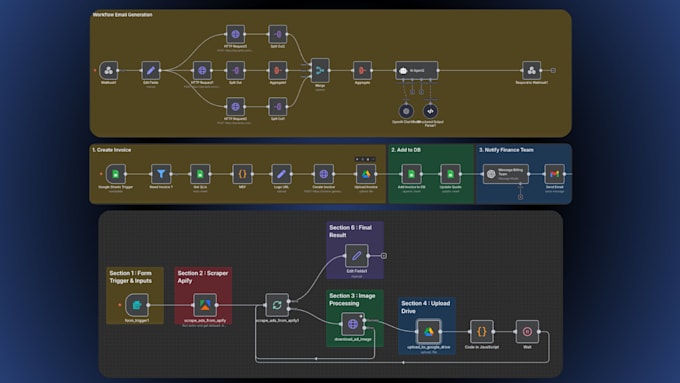Open the HTTP Request node on the middle branch
The width and height of the screenshot is (680, 383).
[202, 70]
